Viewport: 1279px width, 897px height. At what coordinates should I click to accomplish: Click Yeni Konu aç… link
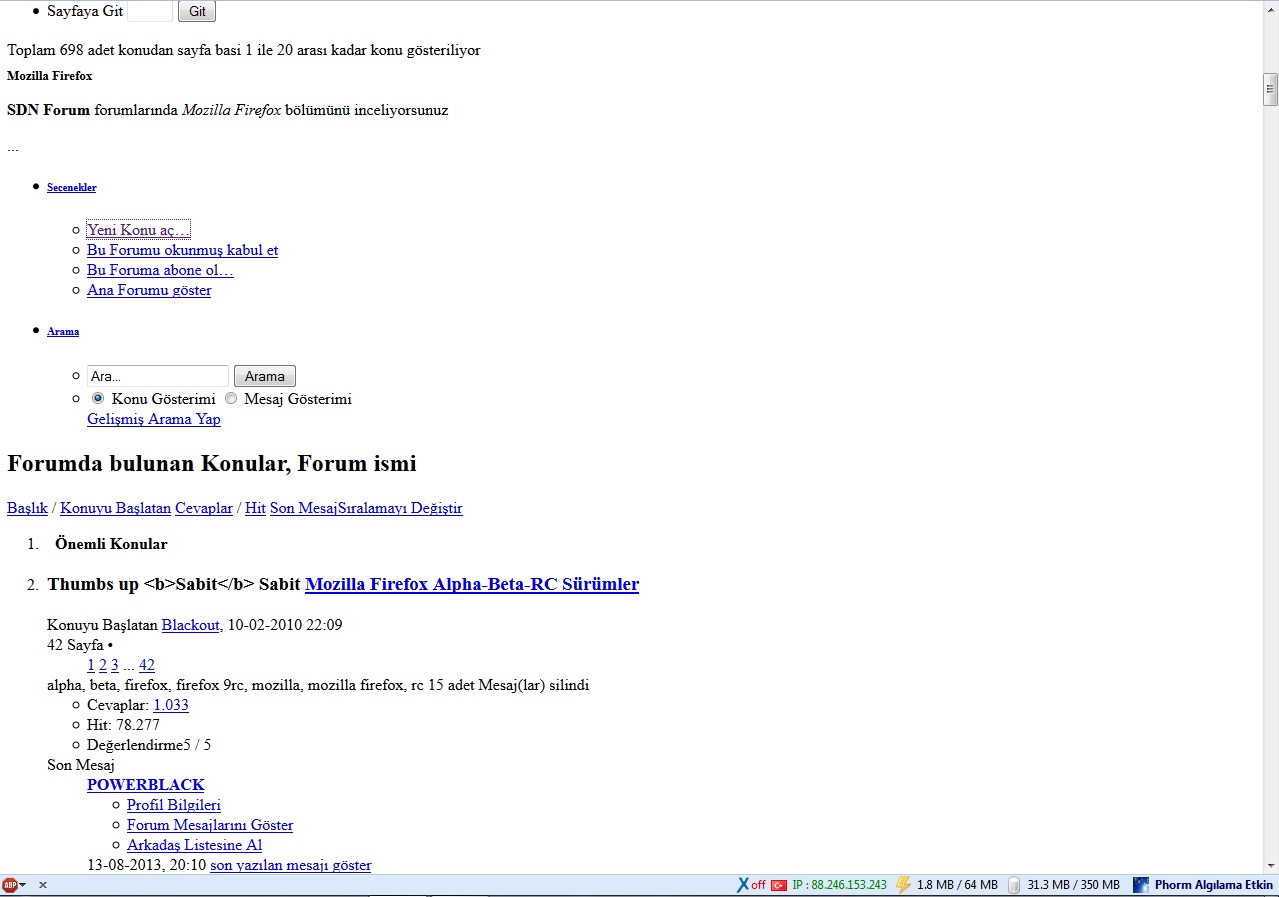138,230
